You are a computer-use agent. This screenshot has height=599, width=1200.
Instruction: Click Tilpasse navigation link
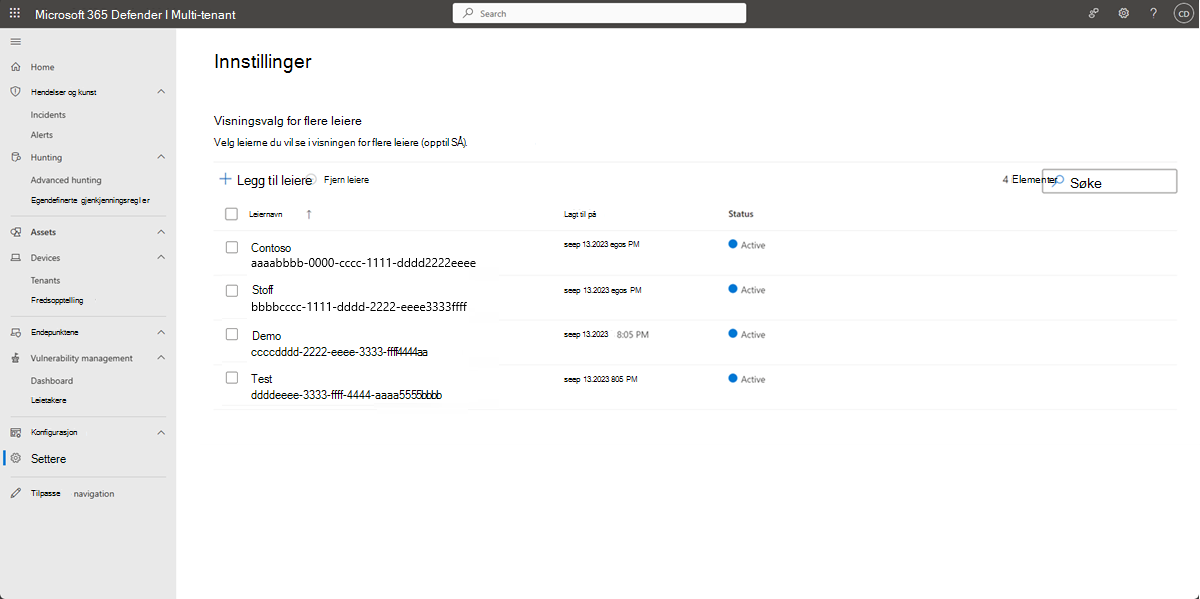72,494
